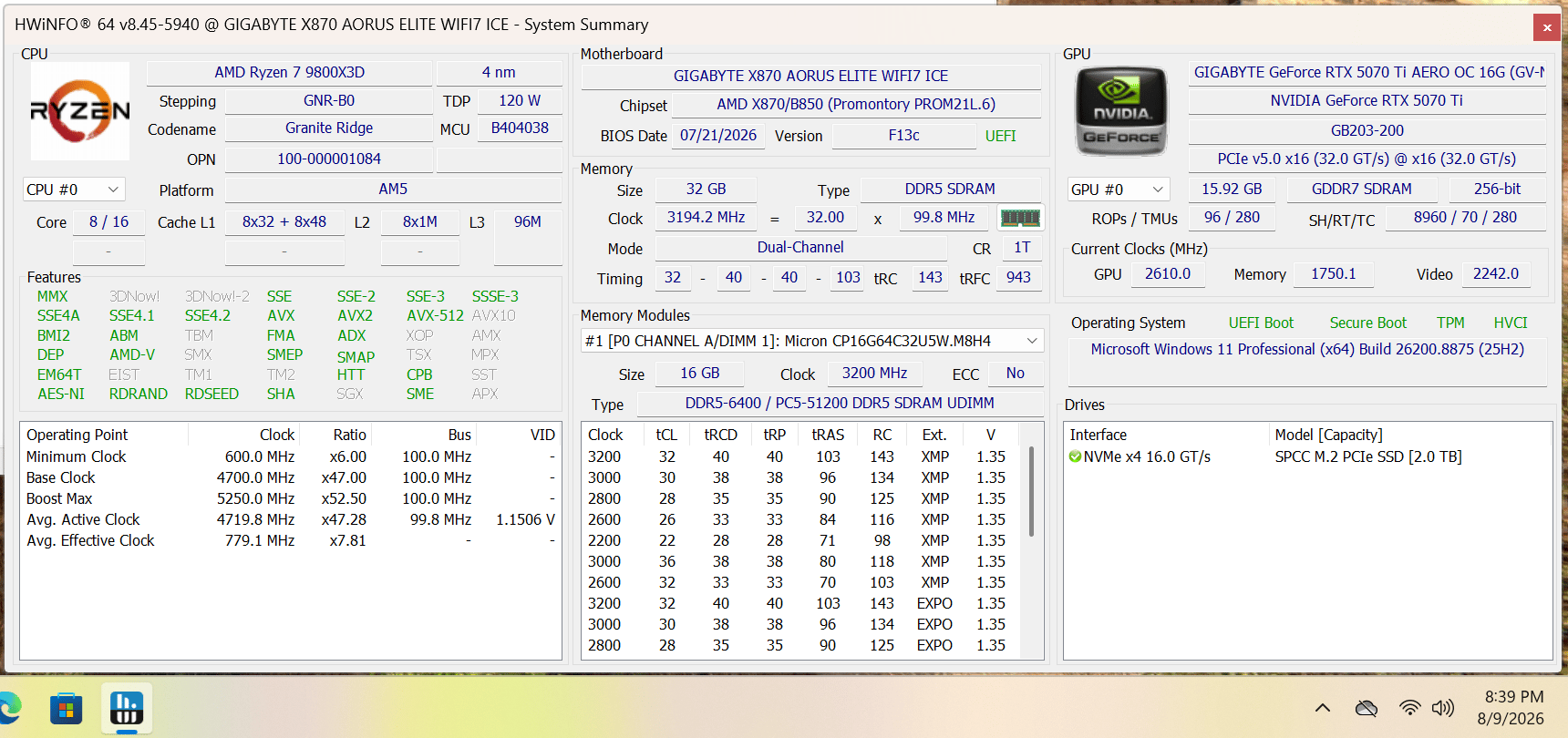Click the Model [Capacity] column header
This screenshot has width=1568, height=738.
[x=1410, y=435]
